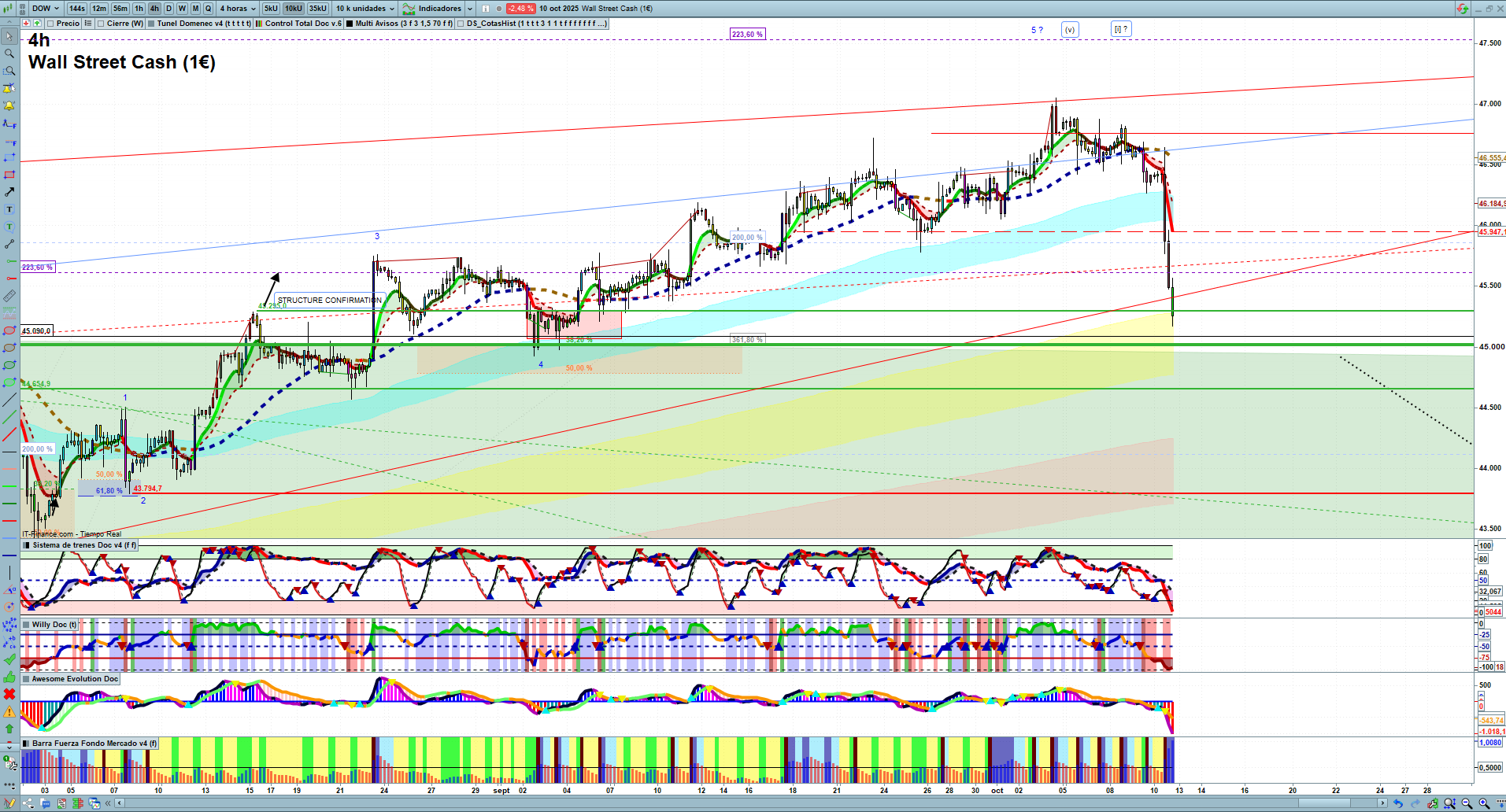Screen dimensions: 1506x812
Task: Toggle the Cierre (W) checkbox
Action: click(101, 24)
